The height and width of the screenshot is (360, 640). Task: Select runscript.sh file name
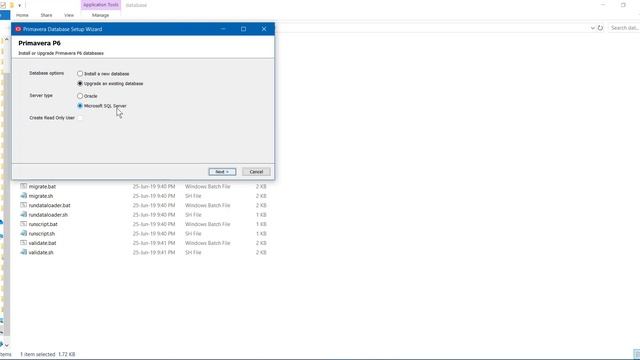click(x=42, y=233)
